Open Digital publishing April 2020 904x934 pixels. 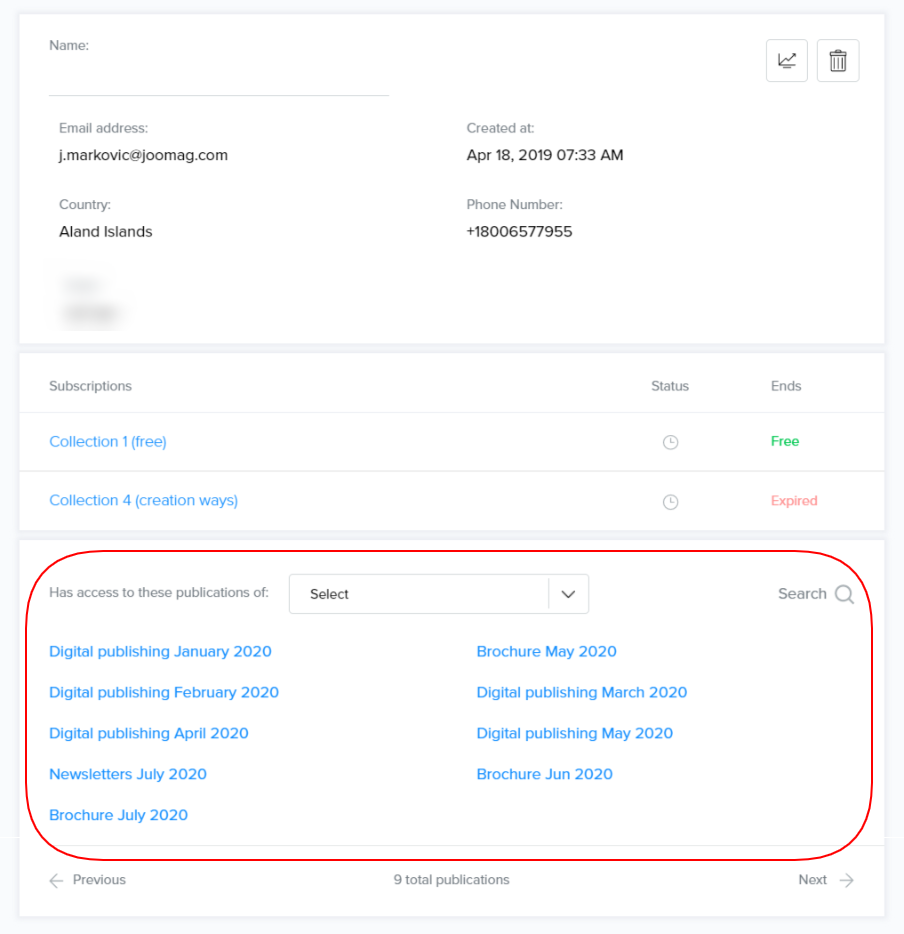(149, 734)
